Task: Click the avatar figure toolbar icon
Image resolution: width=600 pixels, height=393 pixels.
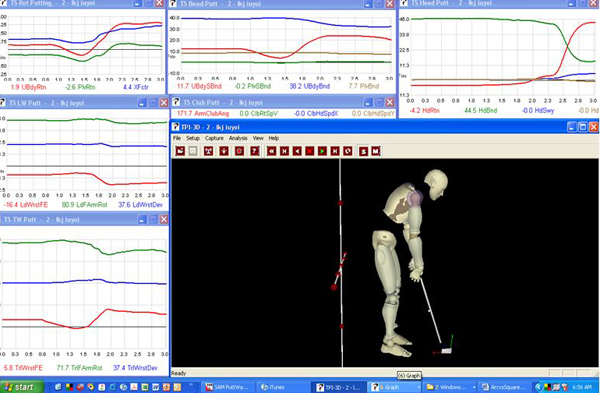Action: [224, 151]
